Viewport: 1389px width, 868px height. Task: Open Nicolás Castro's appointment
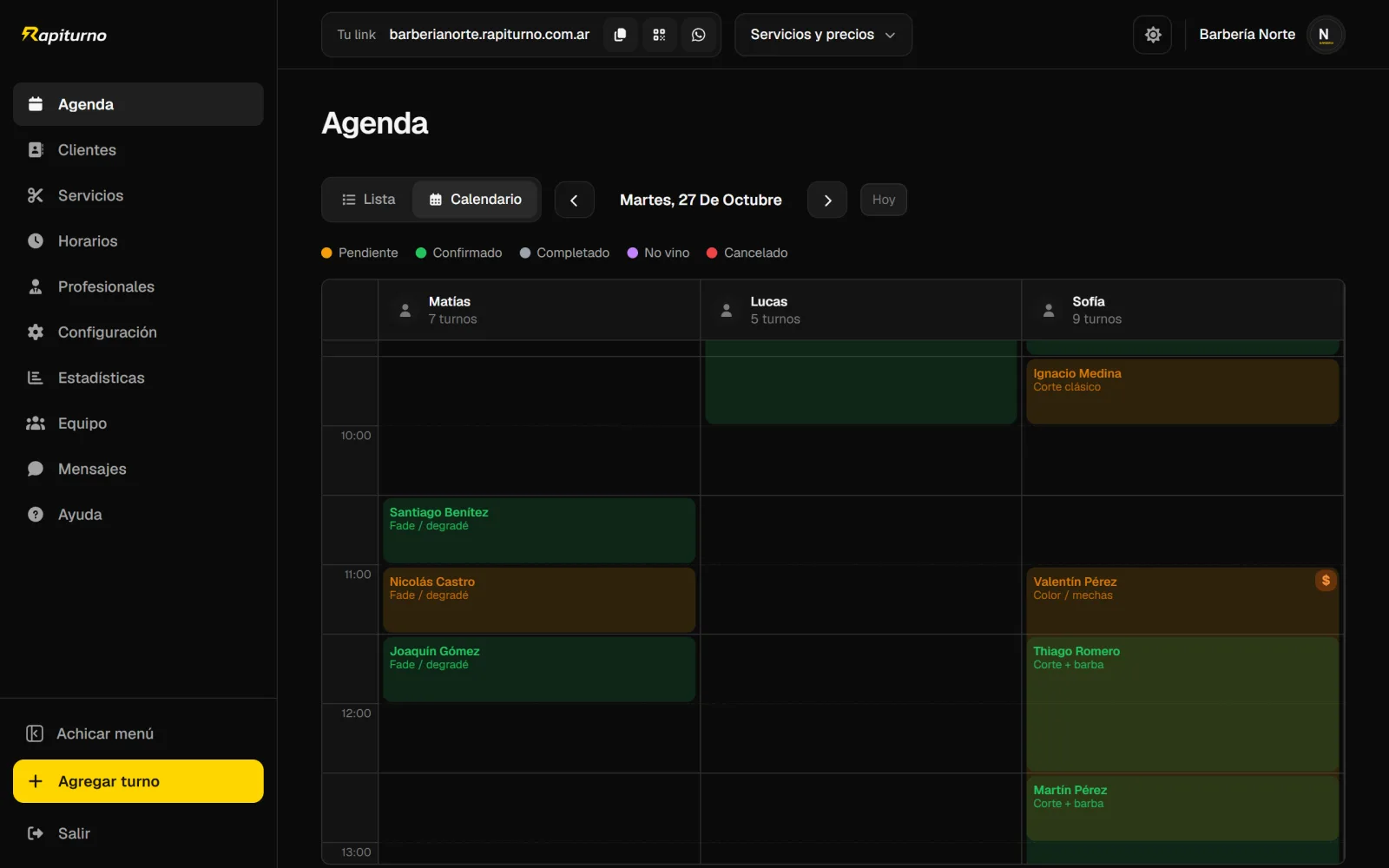(x=539, y=600)
